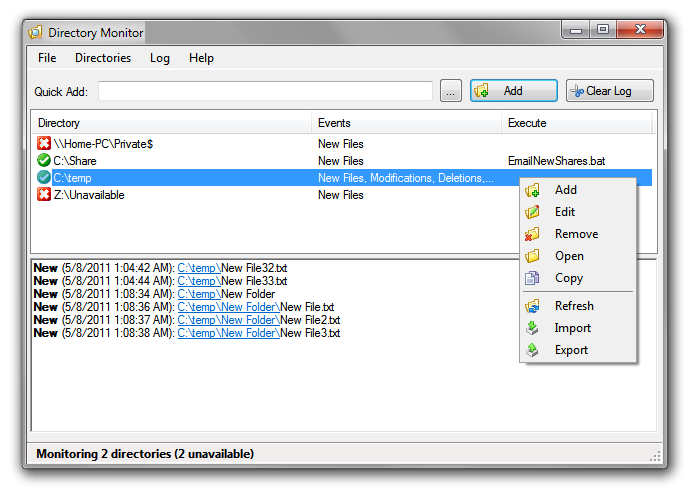Choose Remove from the context menu
Image resolution: width=689 pixels, height=490 pixels.
pos(578,234)
